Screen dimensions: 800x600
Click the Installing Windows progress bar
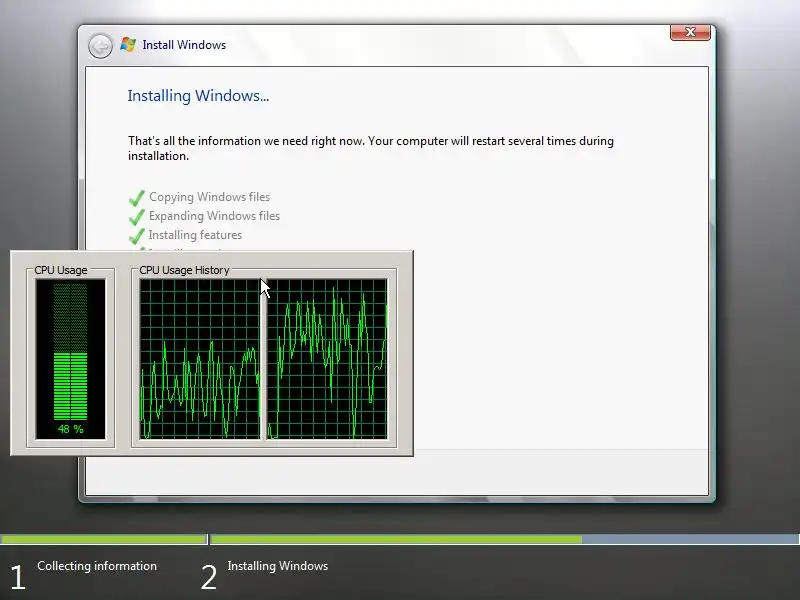point(505,539)
